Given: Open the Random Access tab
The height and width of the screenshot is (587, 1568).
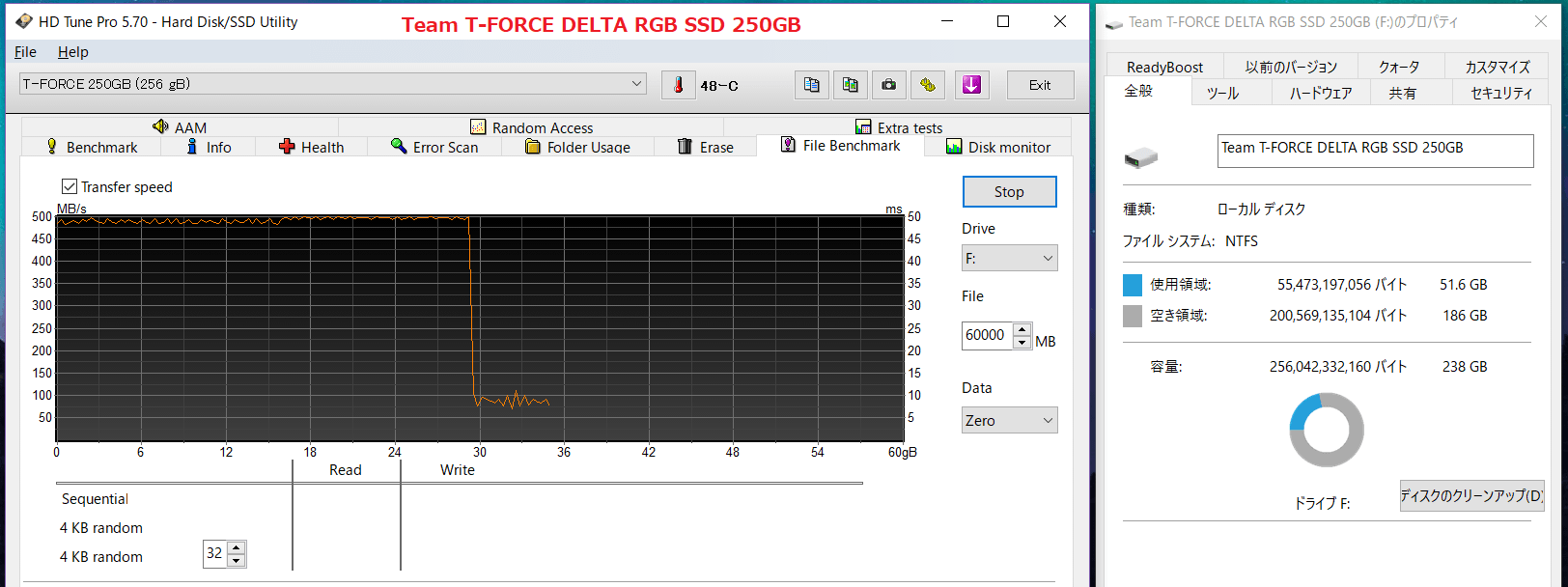Looking at the screenshot, I should (531, 127).
